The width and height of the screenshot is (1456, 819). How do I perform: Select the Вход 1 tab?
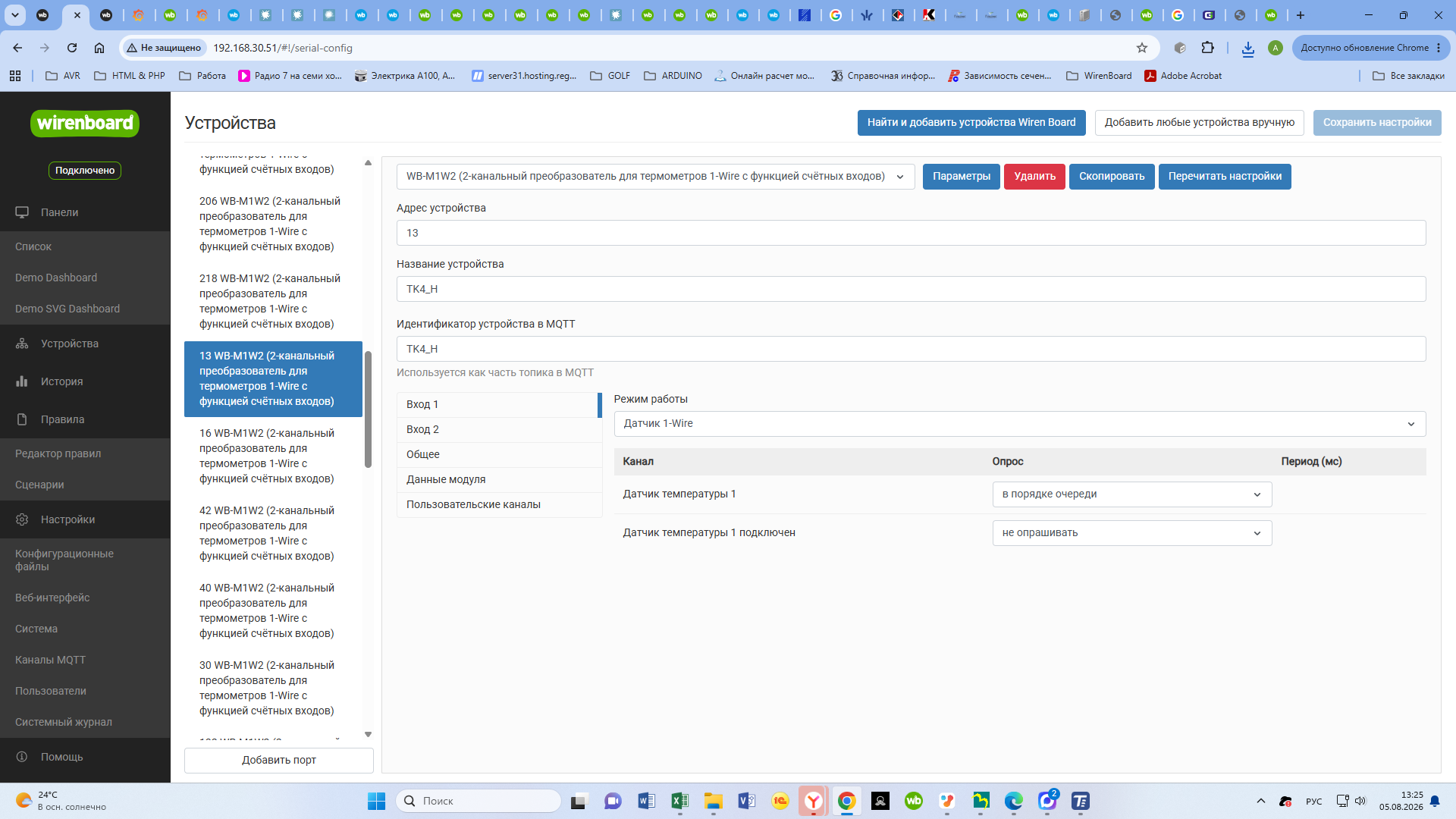(x=498, y=405)
